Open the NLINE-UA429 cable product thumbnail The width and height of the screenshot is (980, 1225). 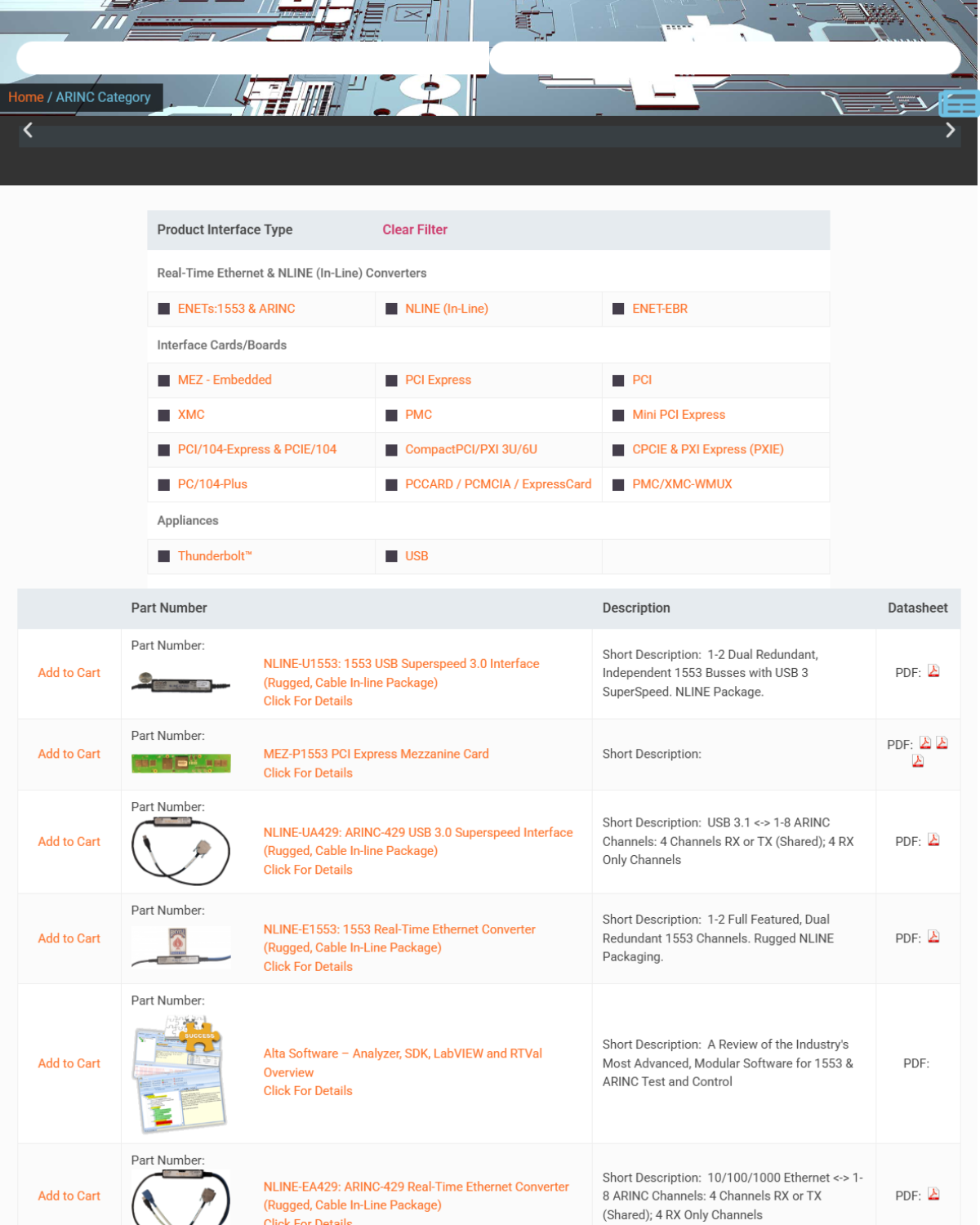pos(180,850)
